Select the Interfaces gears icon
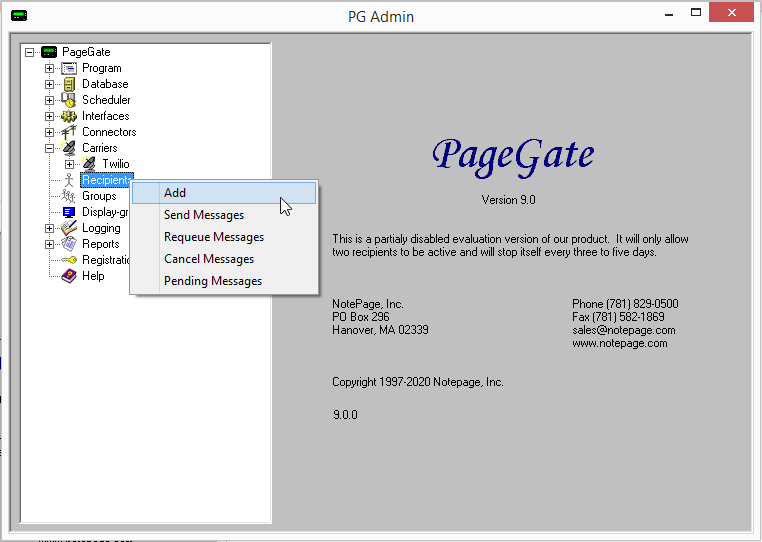 (x=69, y=116)
